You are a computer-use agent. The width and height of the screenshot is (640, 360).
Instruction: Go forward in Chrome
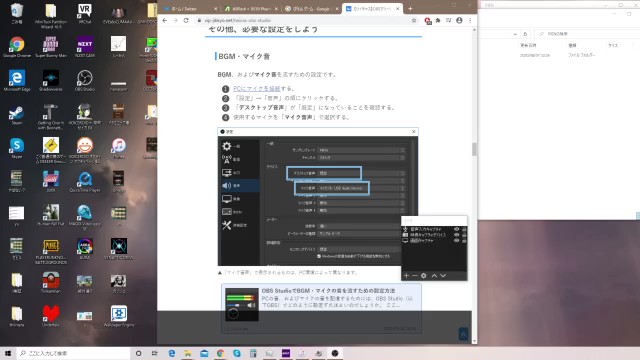(x=175, y=20)
